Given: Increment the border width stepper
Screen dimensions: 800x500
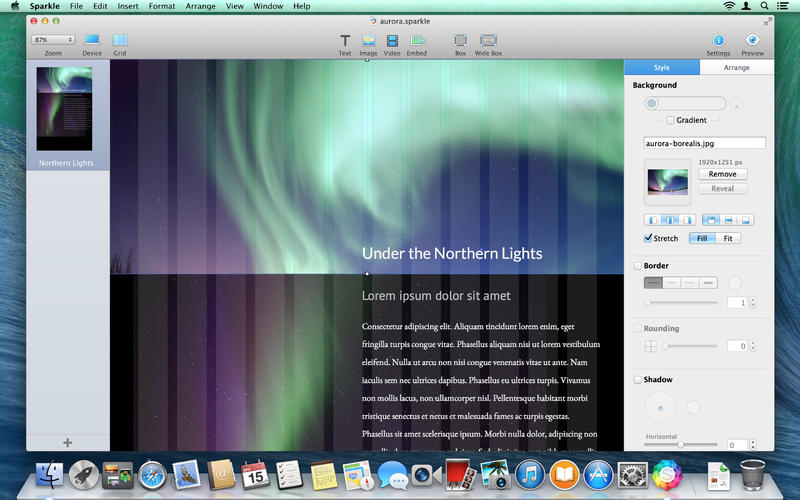Looking at the screenshot, I should click(x=752, y=299).
